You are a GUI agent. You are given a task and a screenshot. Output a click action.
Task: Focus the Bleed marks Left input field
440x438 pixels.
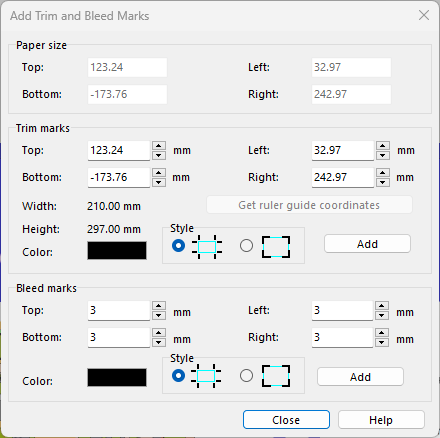[x=342, y=311]
